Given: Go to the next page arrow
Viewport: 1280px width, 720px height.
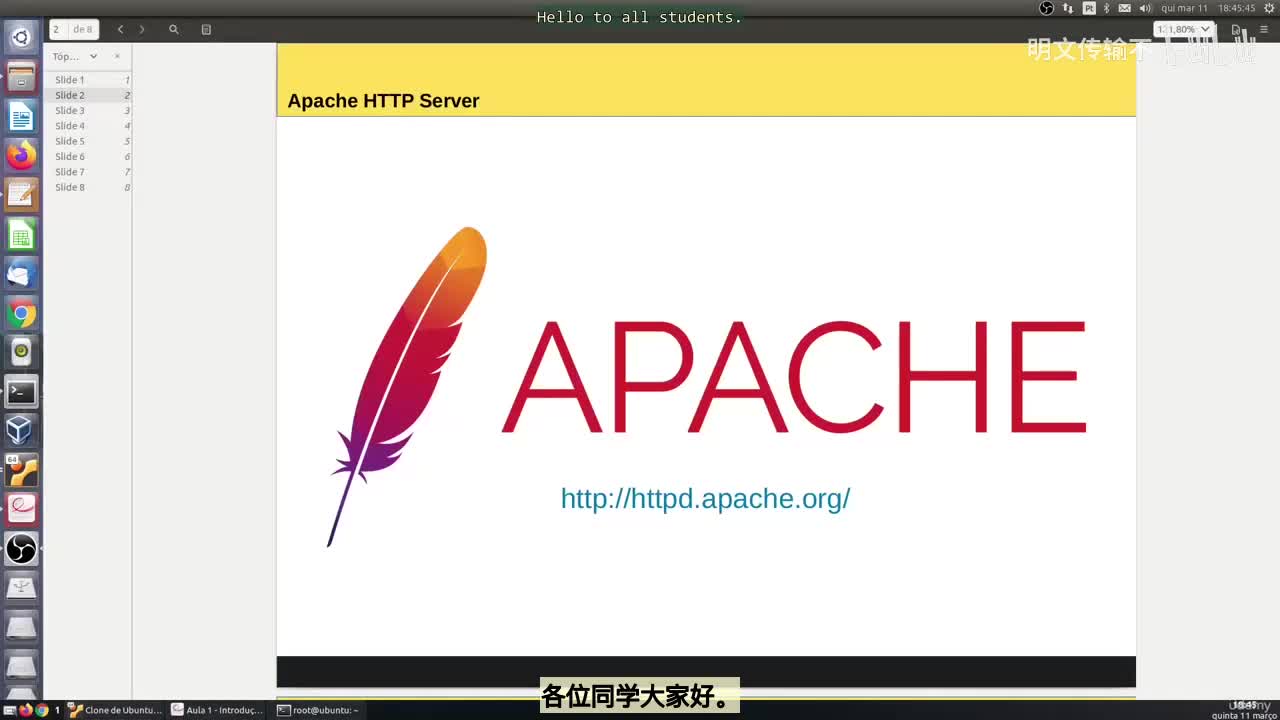Looking at the screenshot, I should (x=141, y=30).
